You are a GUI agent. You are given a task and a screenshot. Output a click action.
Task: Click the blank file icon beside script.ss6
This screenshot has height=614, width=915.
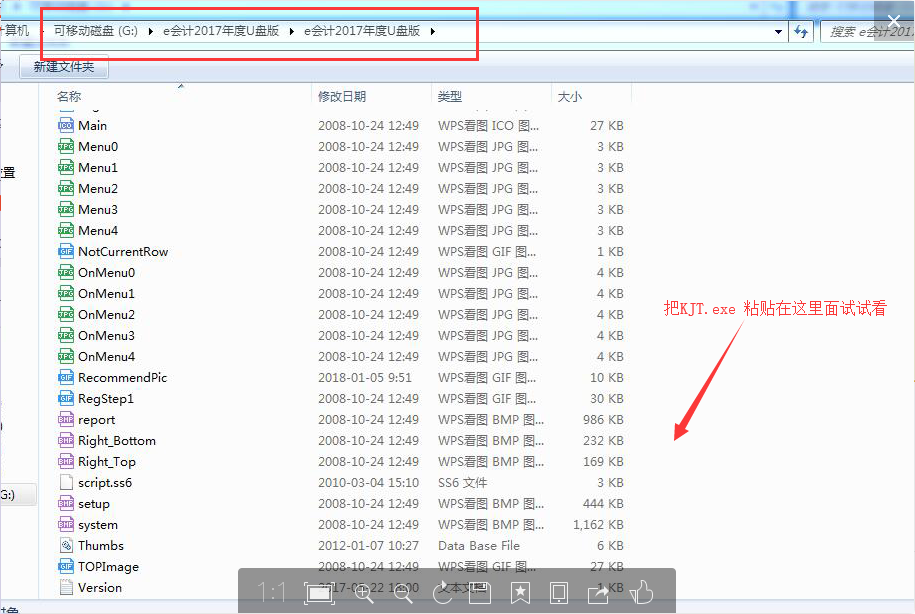click(x=65, y=483)
